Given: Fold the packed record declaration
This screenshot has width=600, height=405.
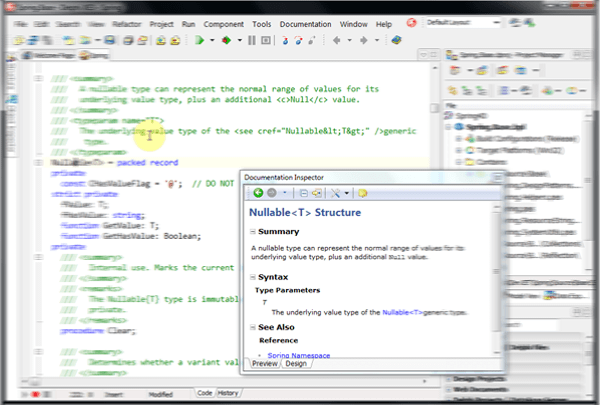Looking at the screenshot, I should (38, 162).
